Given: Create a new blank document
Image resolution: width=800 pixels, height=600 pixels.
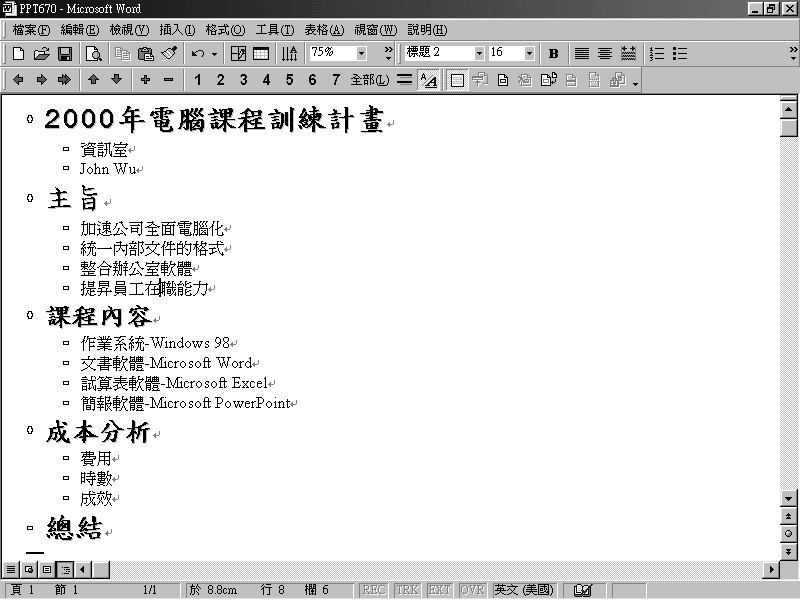Looking at the screenshot, I should click(18, 53).
